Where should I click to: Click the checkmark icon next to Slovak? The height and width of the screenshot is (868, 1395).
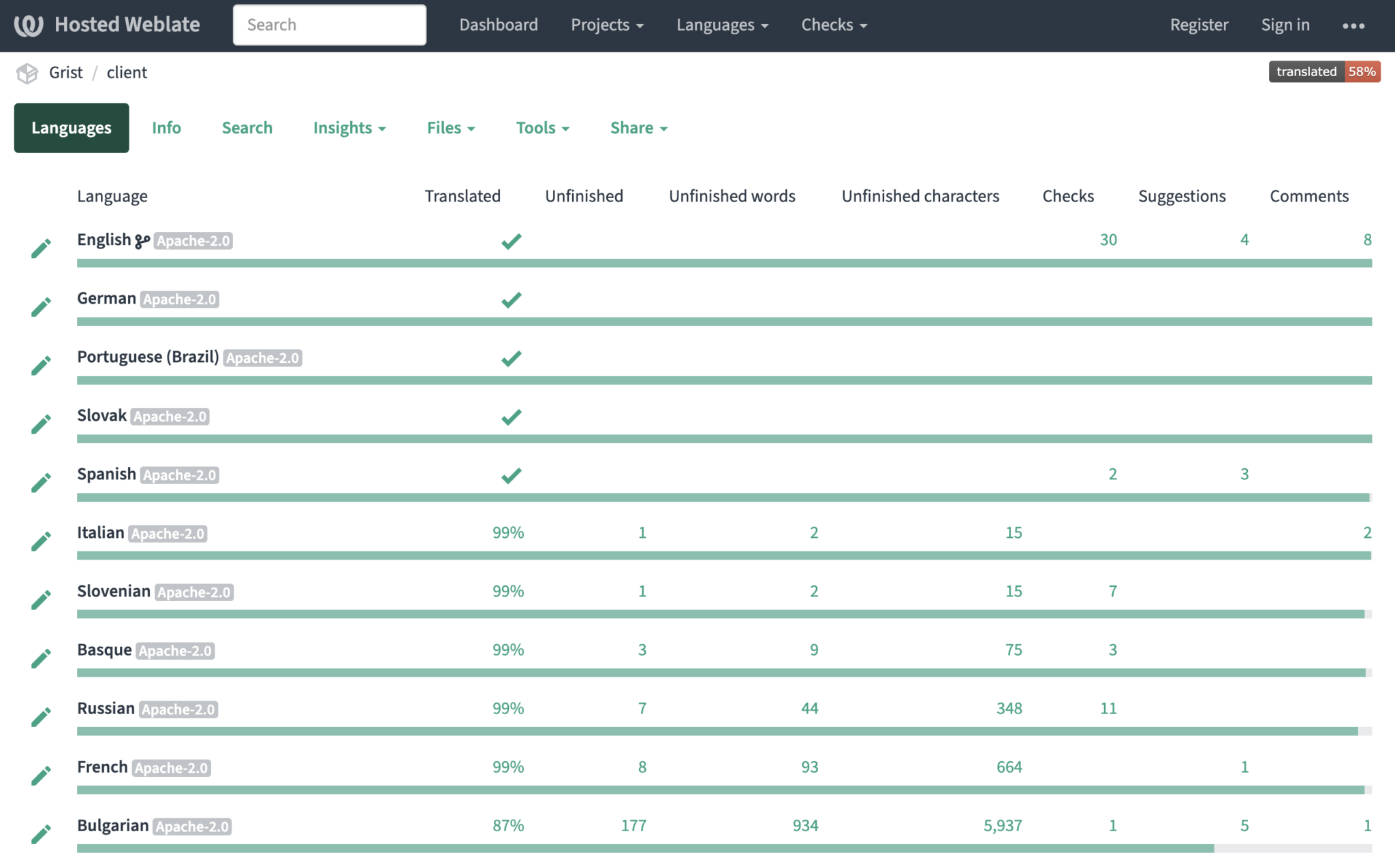511,416
